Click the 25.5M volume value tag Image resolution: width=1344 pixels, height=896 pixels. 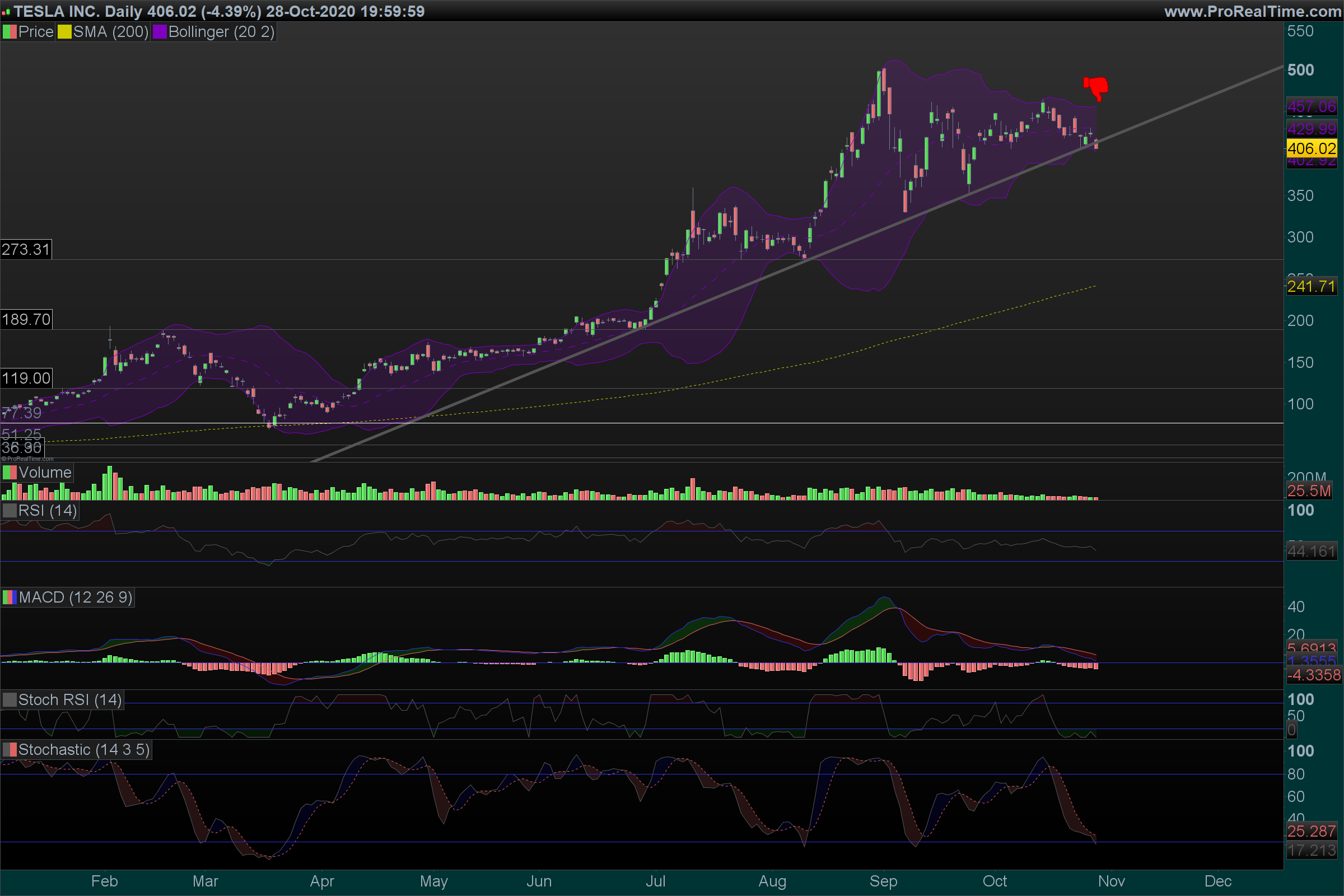pyautogui.click(x=1309, y=491)
